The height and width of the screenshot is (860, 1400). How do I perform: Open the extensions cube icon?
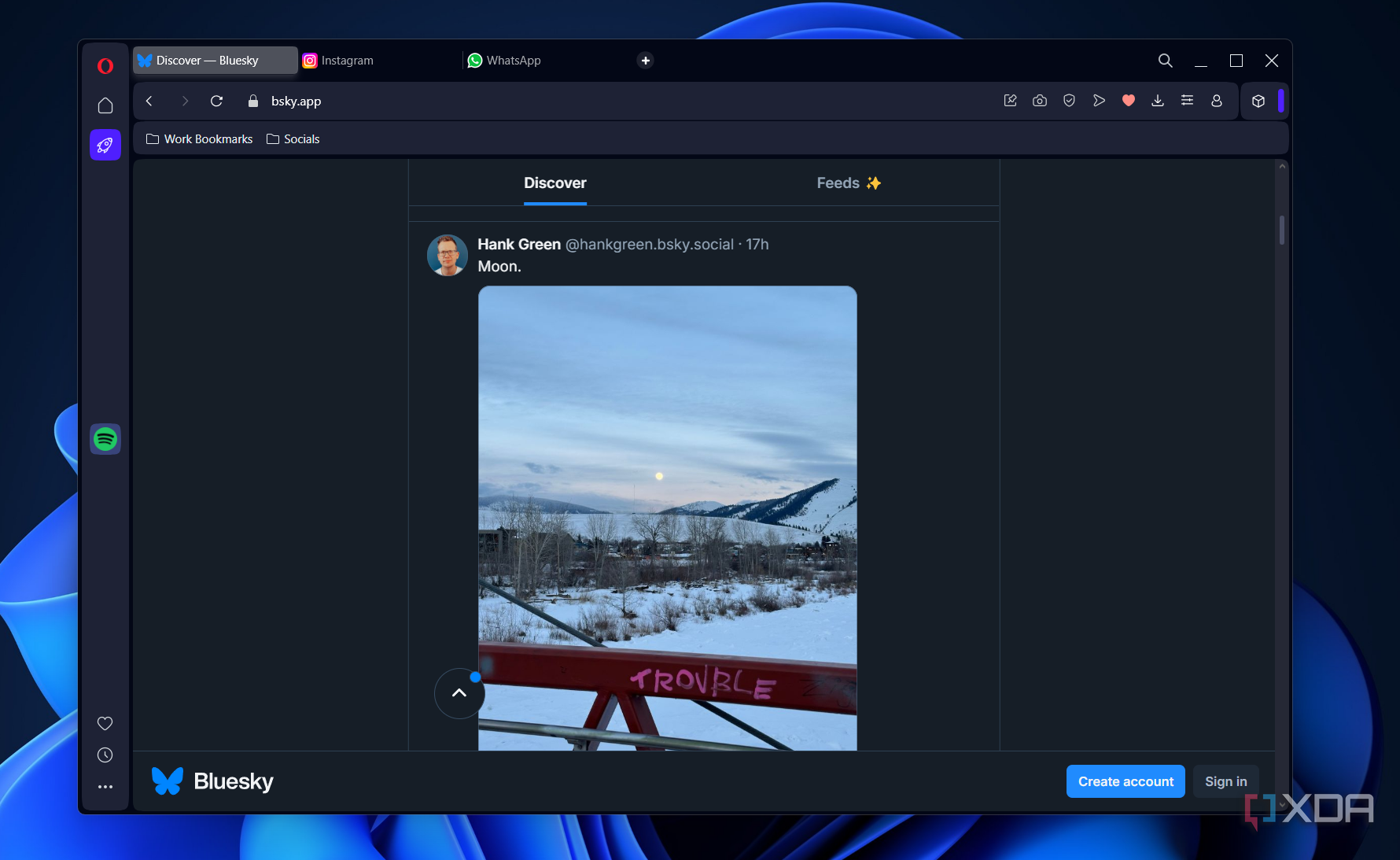[x=1258, y=101]
